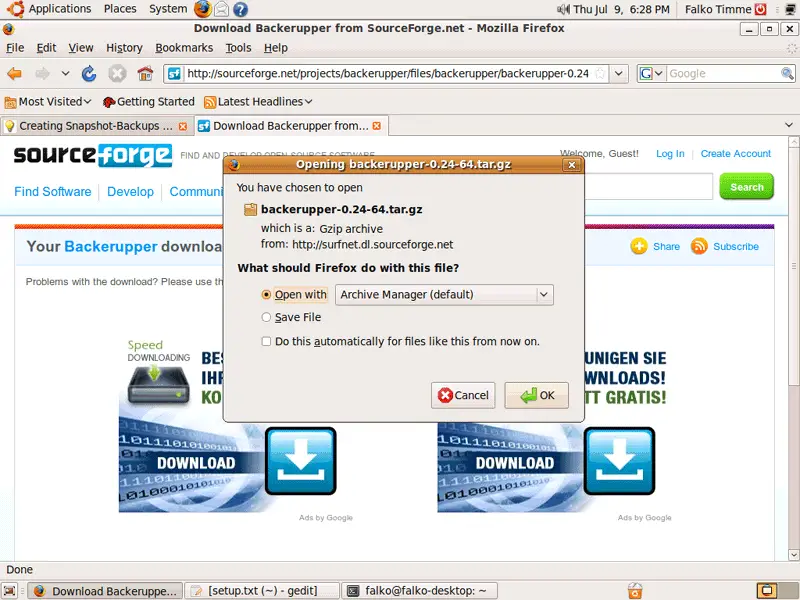Click the left DOWNLOAD ad arrow image
The image size is (800, 600).
tap(301, 461)
